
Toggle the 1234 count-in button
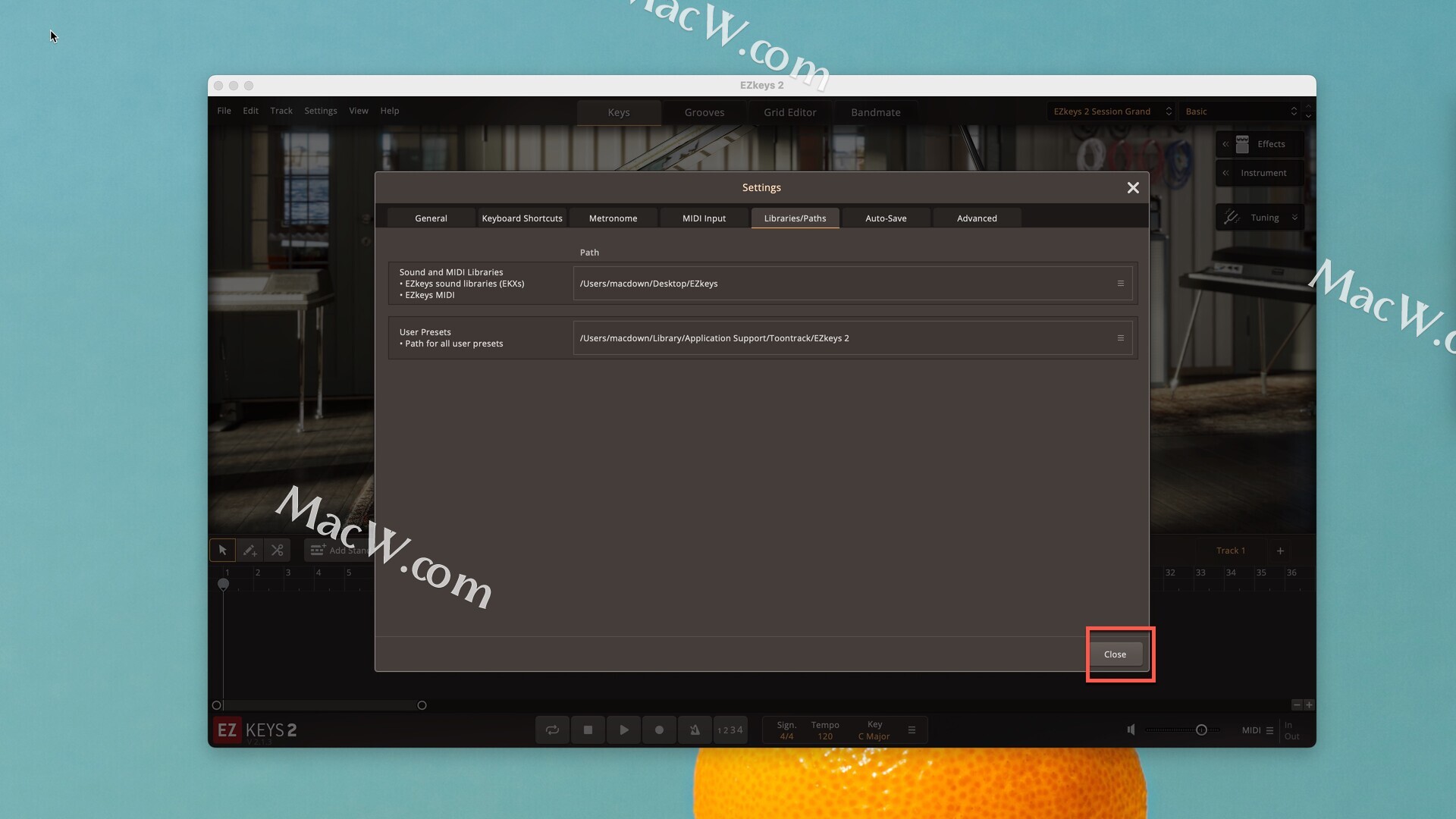click(x=730, y=730)
